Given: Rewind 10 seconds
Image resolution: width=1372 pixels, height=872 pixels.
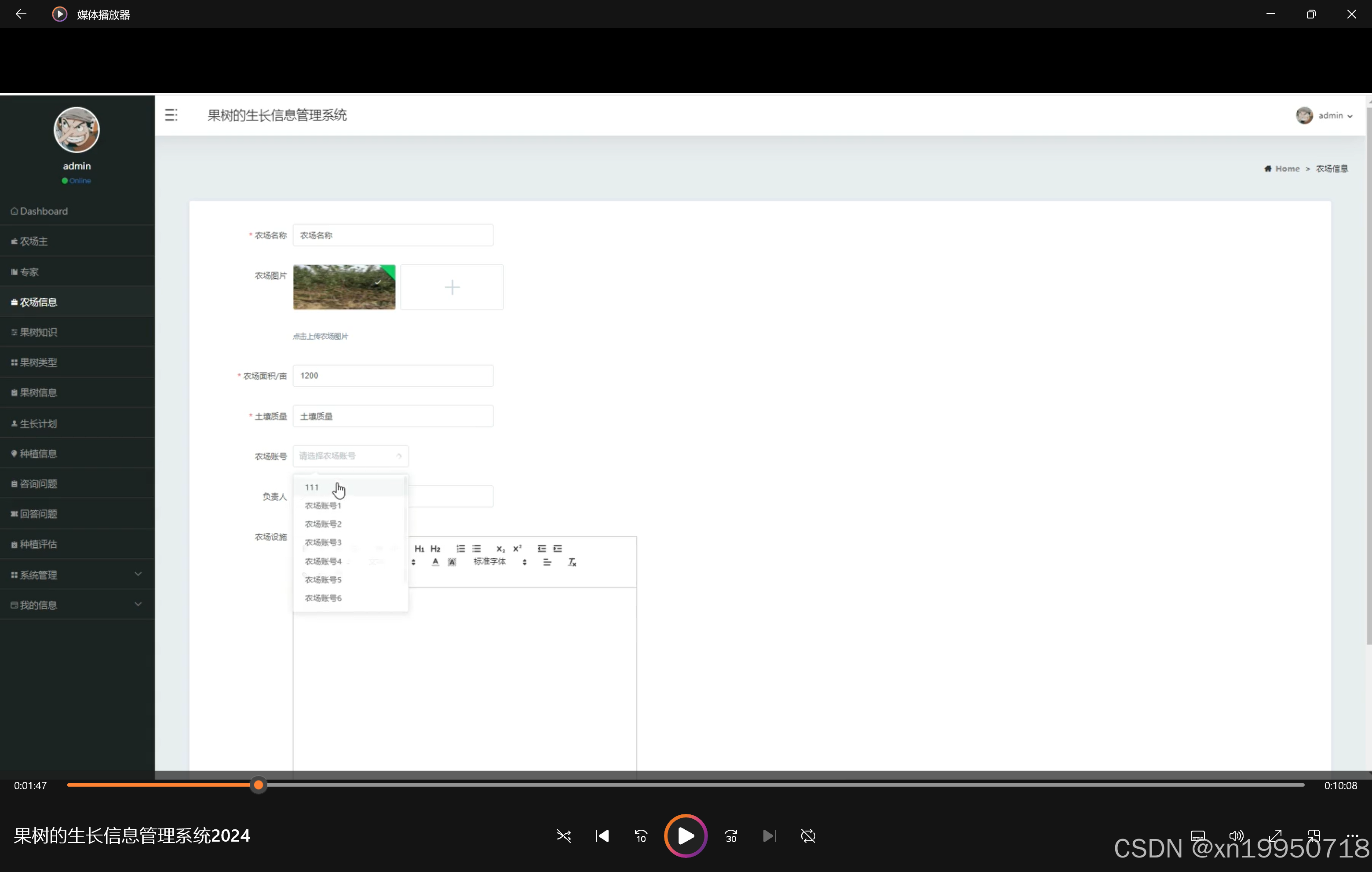Looking at the screenshot, I should pos(641,836).
